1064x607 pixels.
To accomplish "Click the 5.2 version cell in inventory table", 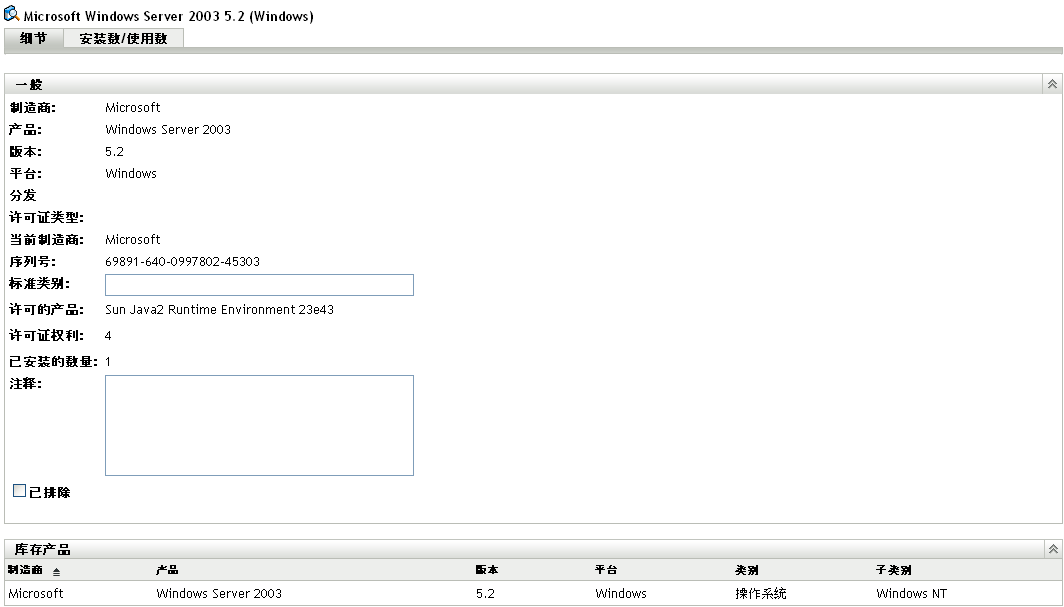I will [485, 593].
